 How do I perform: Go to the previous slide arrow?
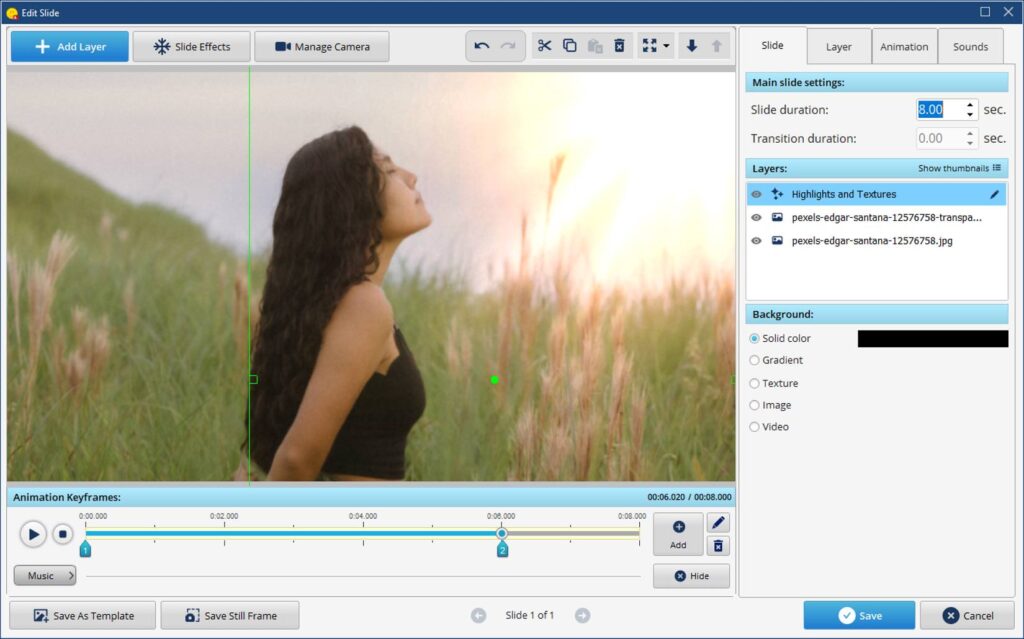pos(478,615)
